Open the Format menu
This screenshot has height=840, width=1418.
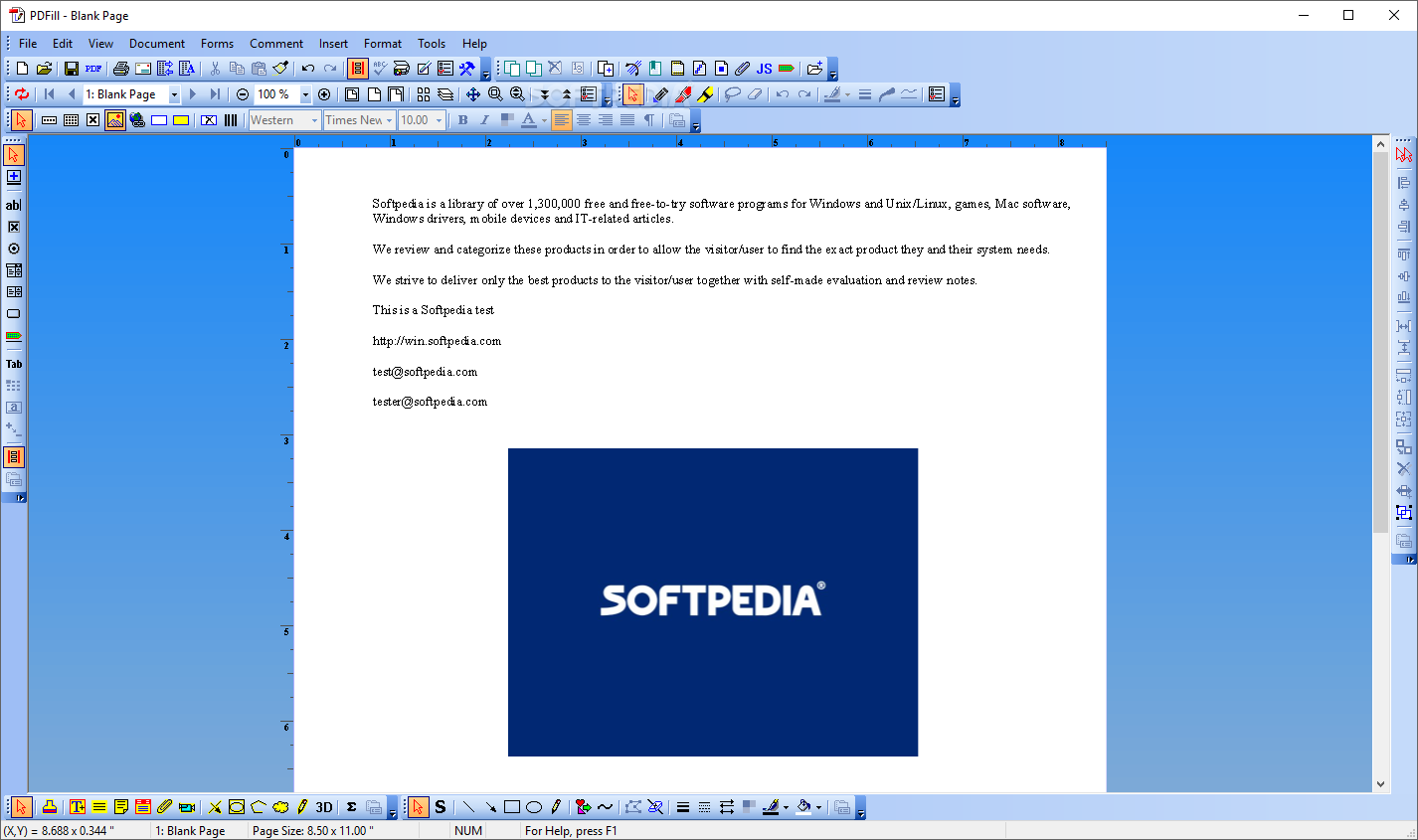pyautogui.click(x=383, y=44)
